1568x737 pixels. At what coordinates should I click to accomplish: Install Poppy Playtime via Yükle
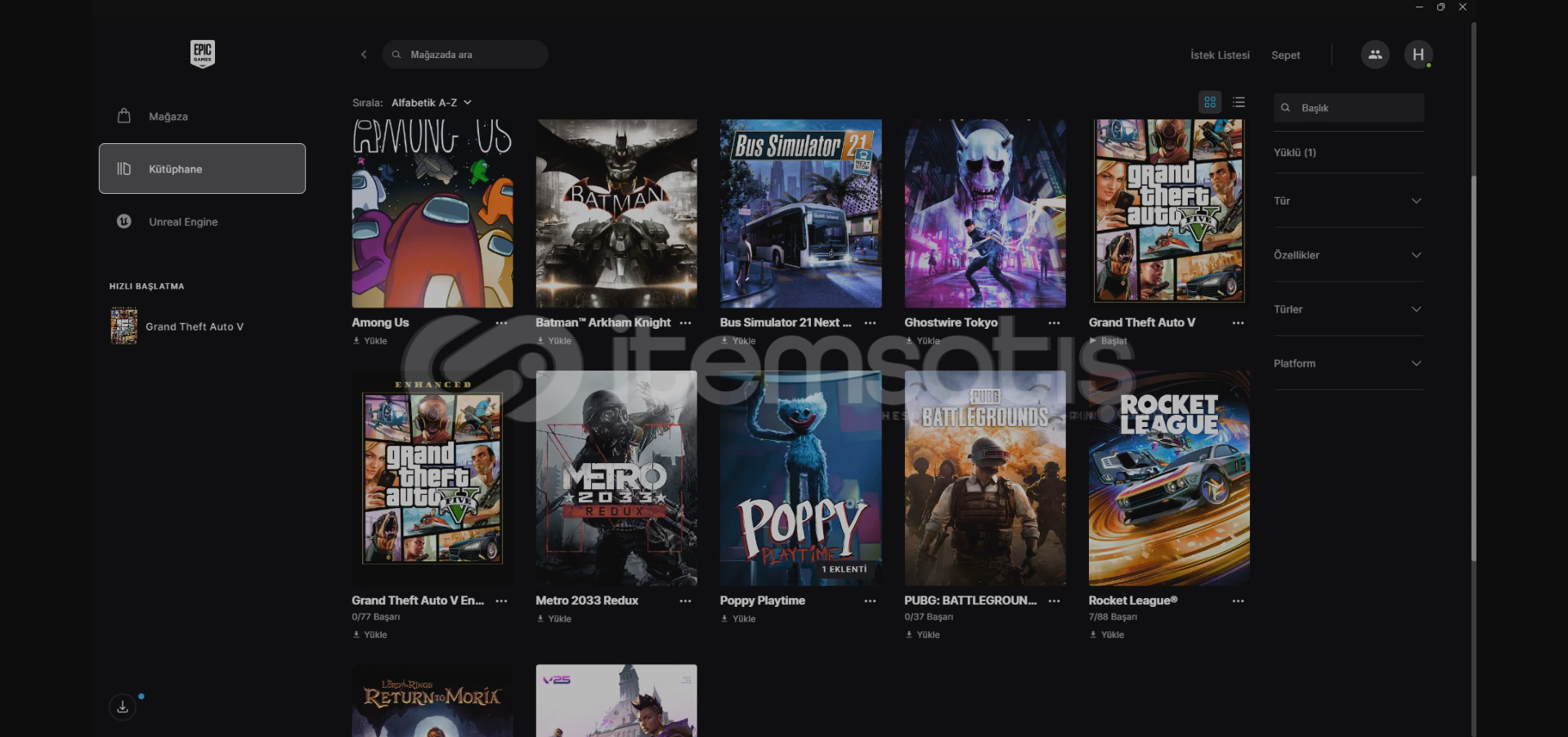tap(738, 619)
